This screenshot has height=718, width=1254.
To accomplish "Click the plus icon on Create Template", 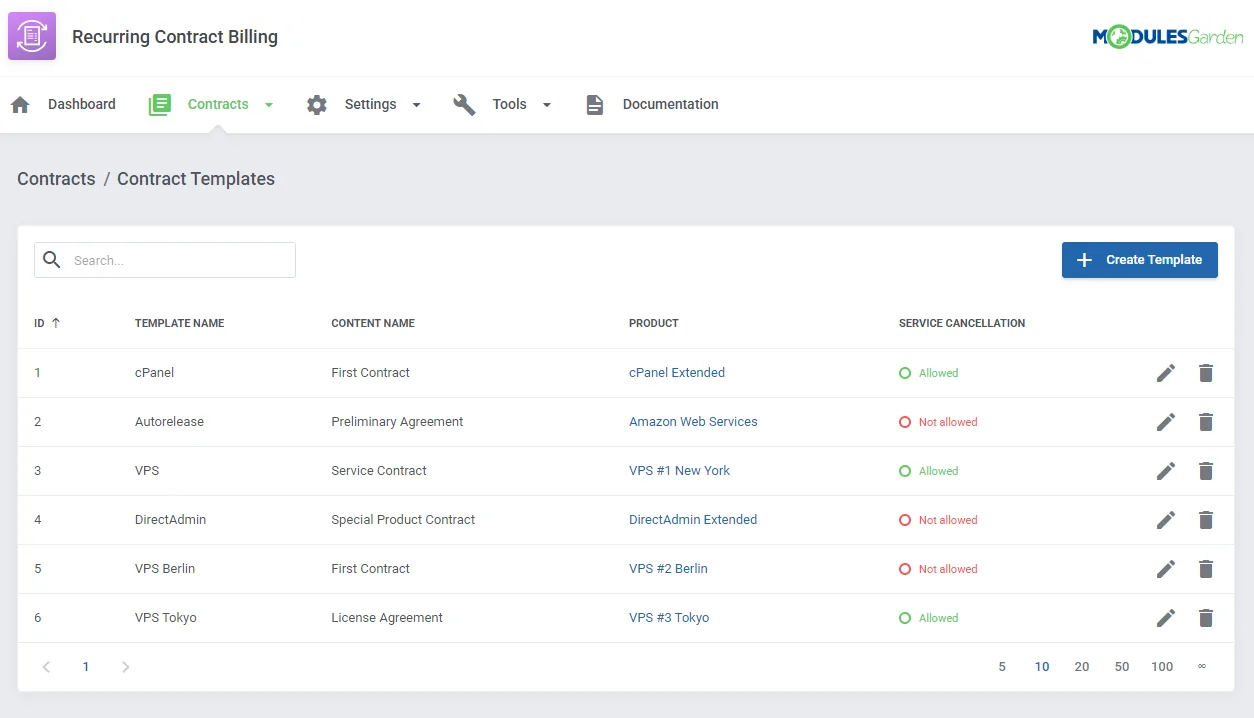I will [1084, 260].
